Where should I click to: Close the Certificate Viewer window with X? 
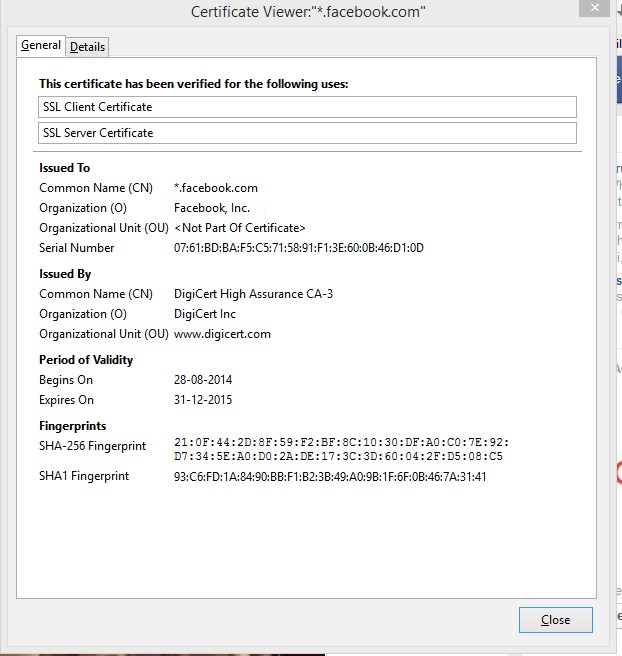(x=594, y=8)
